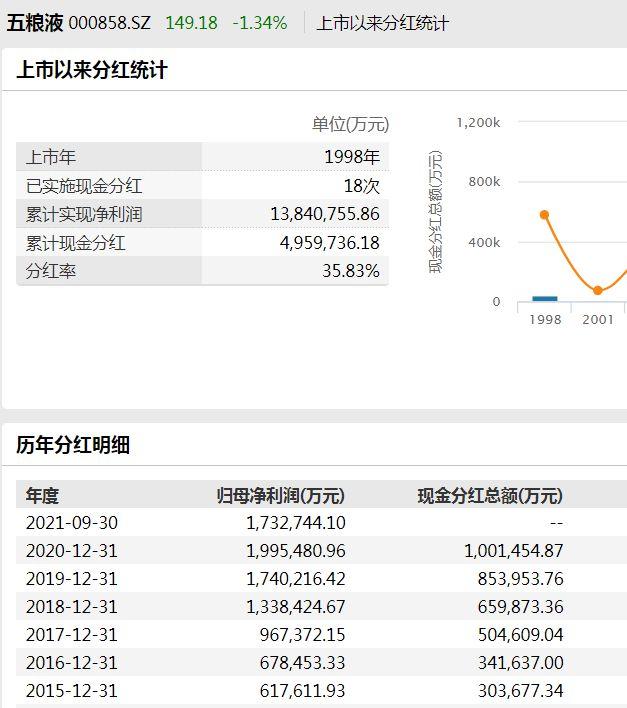Select the 累计现金分红 row label

[x=75, y=243]
